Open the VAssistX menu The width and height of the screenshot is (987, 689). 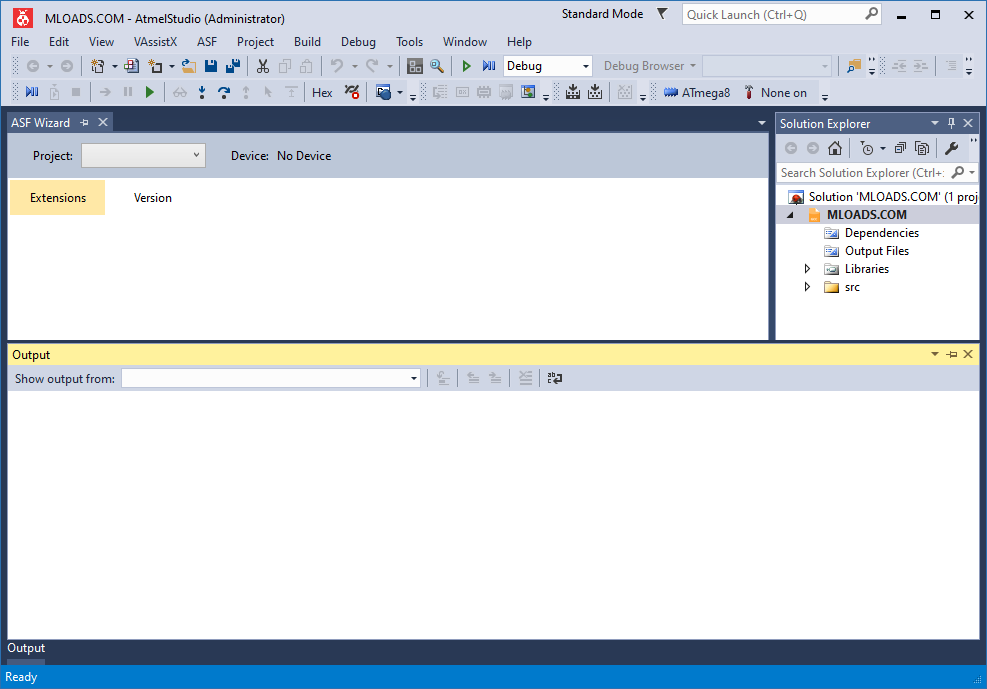155,42
